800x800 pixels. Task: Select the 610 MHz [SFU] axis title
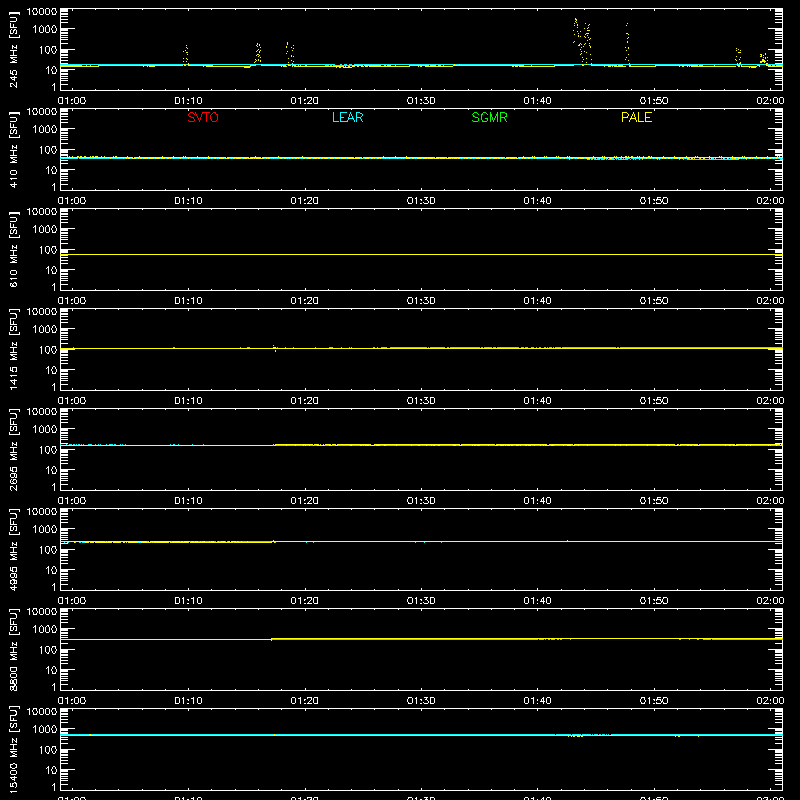13,250
